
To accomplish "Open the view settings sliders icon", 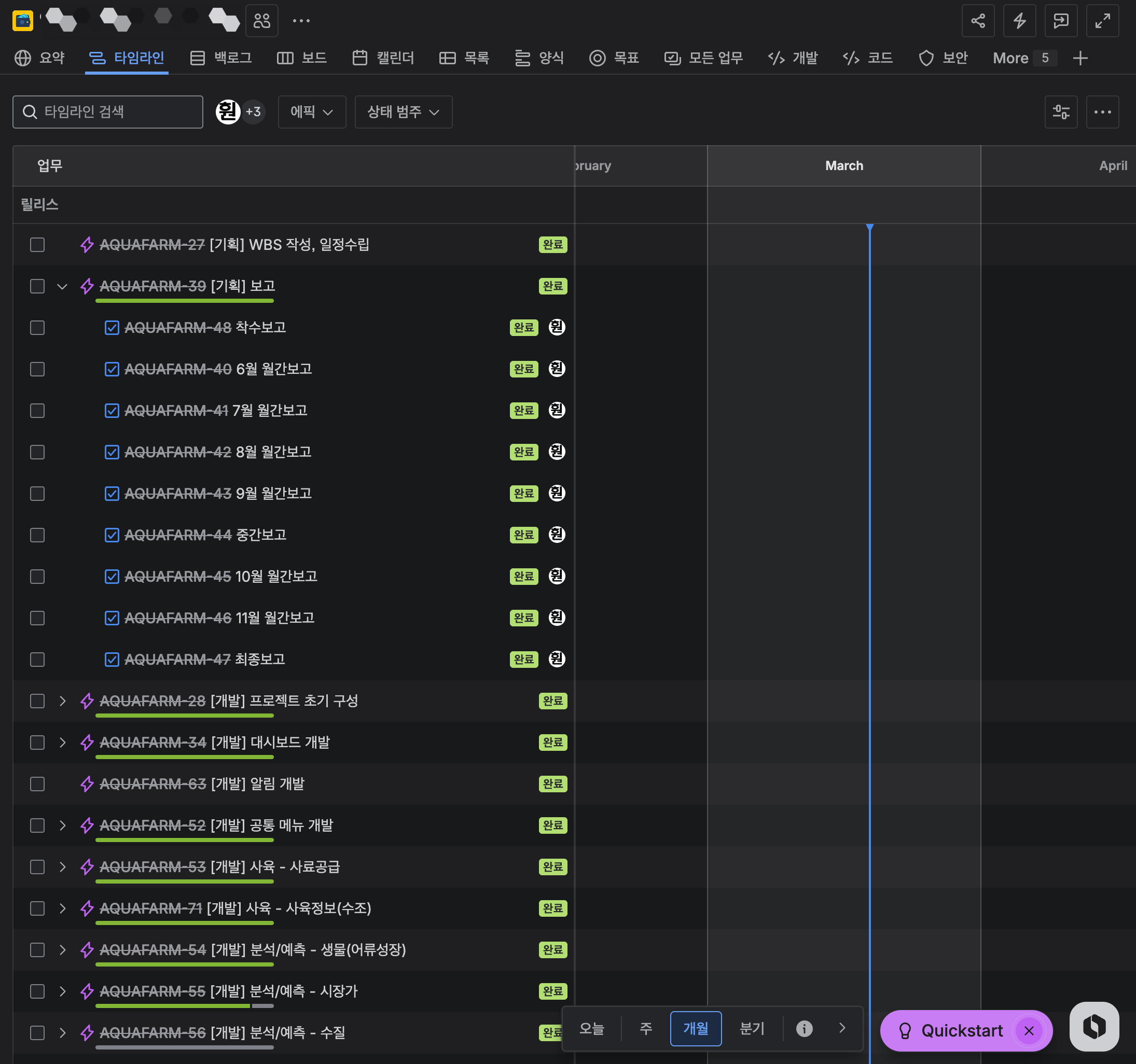I will pyautogui.click(x=1061, y=112).
